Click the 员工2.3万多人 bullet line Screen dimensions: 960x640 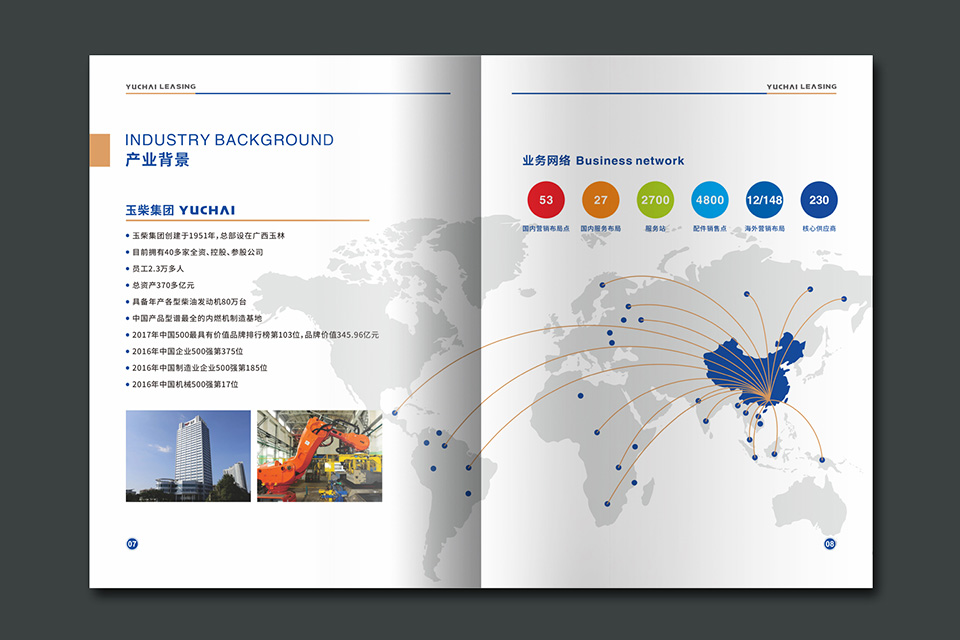[x=160, y=269]
